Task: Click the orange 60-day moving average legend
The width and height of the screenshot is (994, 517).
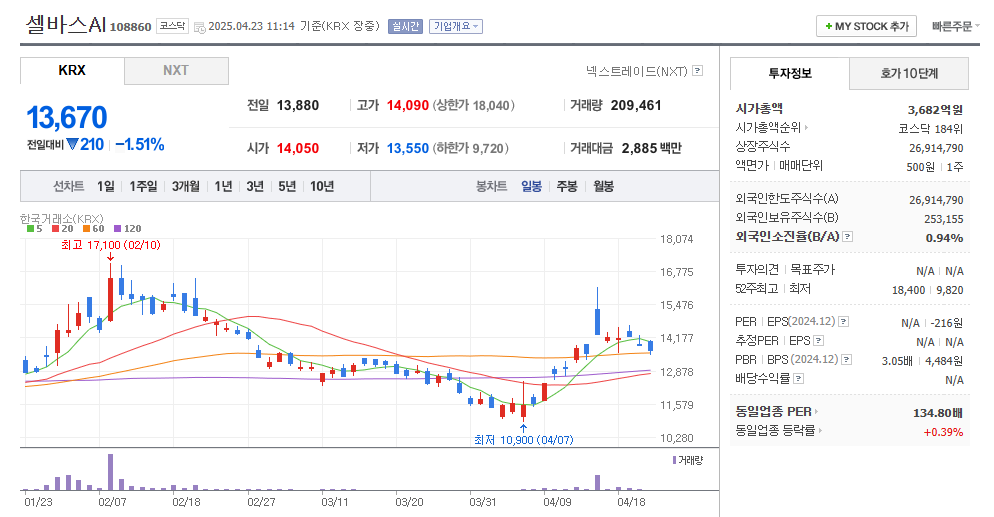Action: 93,229
